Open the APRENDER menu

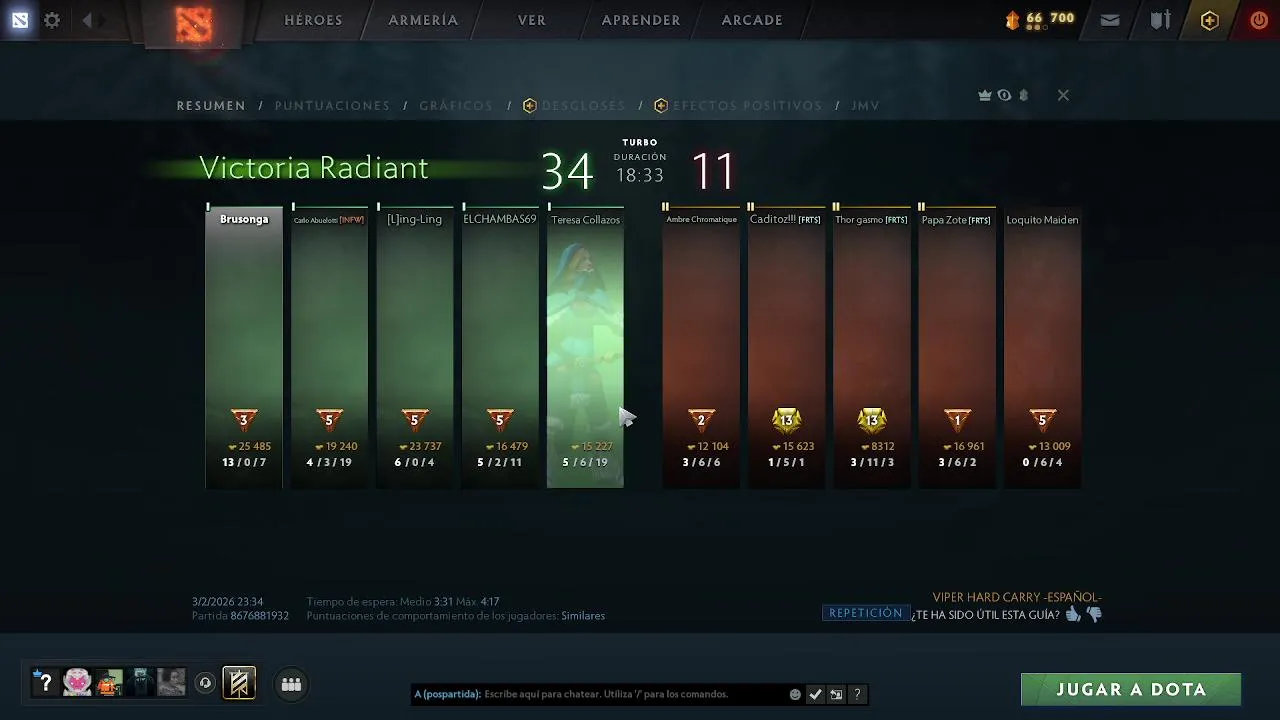pyautogui.click(x=641, y=20)
